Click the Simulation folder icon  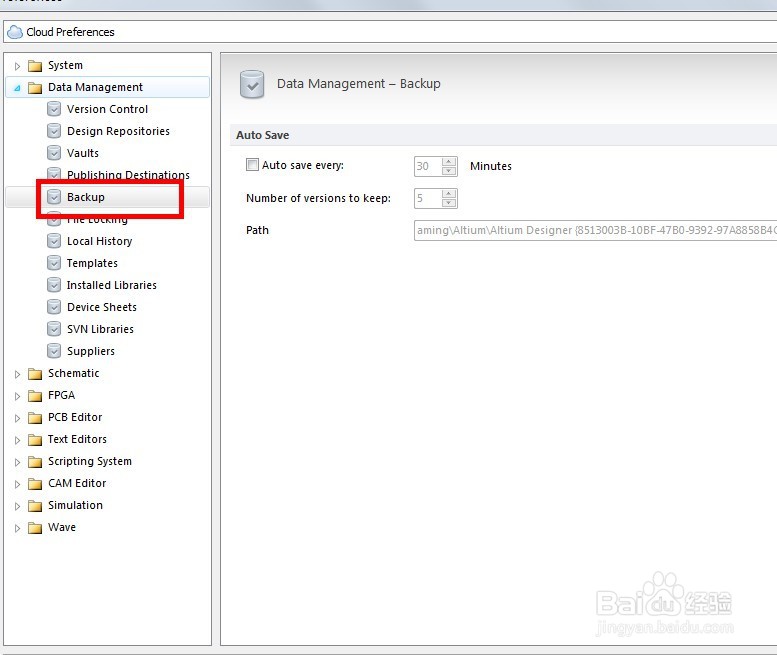[35, 505]
